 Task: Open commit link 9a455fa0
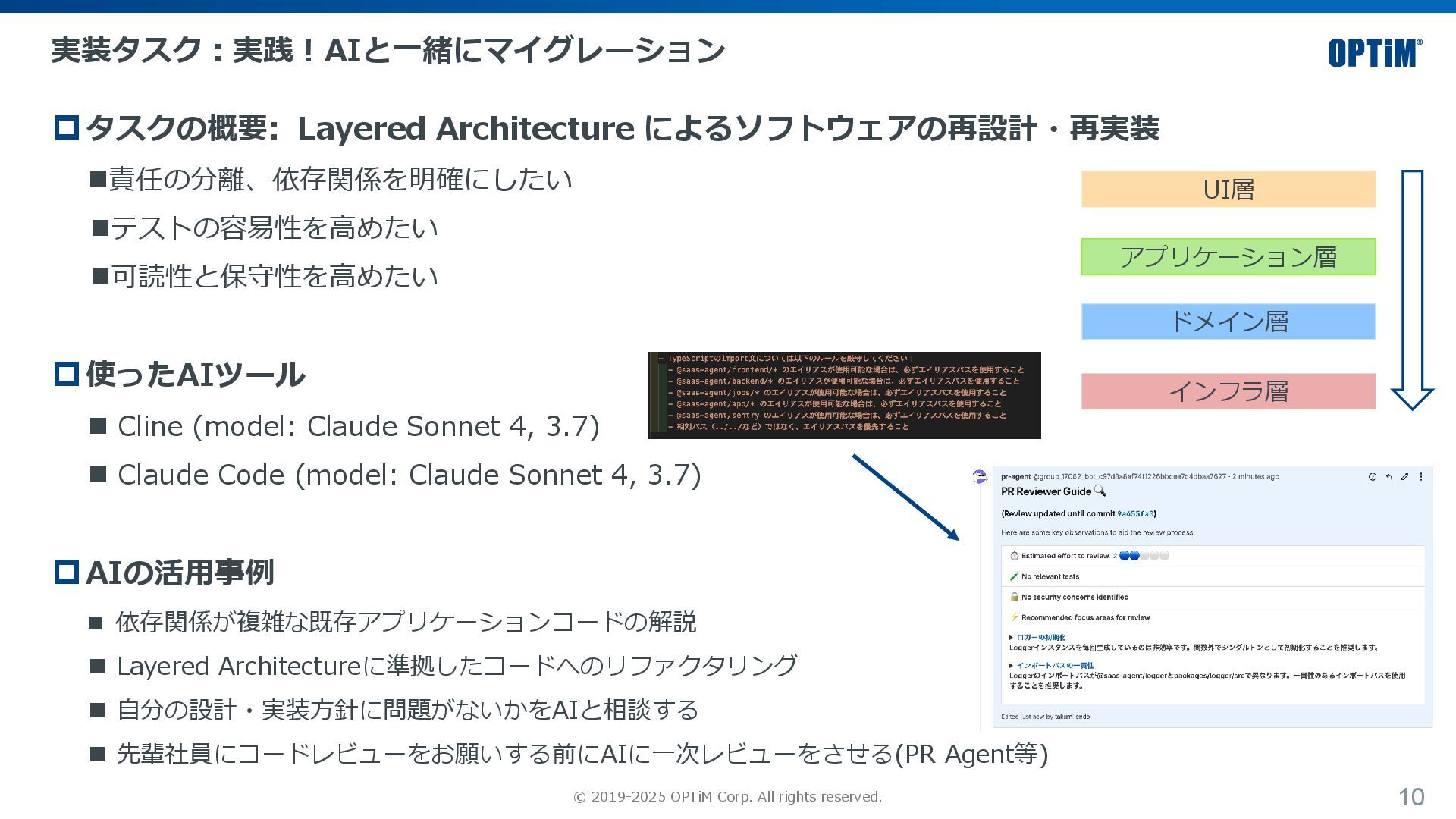tap(1135, 514)
